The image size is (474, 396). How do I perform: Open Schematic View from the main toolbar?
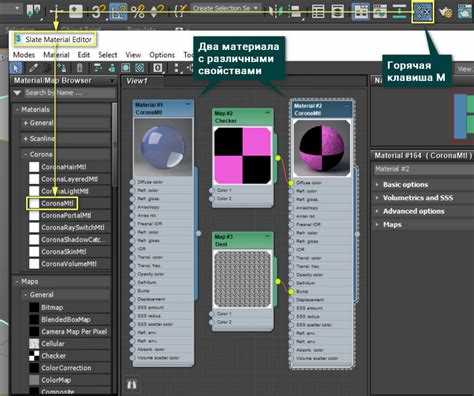399,12
